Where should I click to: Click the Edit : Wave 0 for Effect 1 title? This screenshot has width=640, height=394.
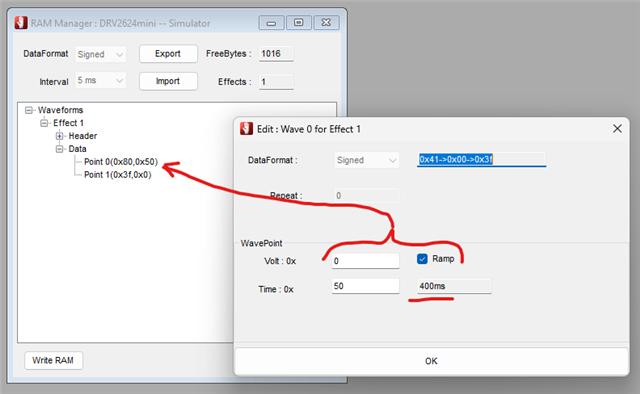tap(309, 129)
